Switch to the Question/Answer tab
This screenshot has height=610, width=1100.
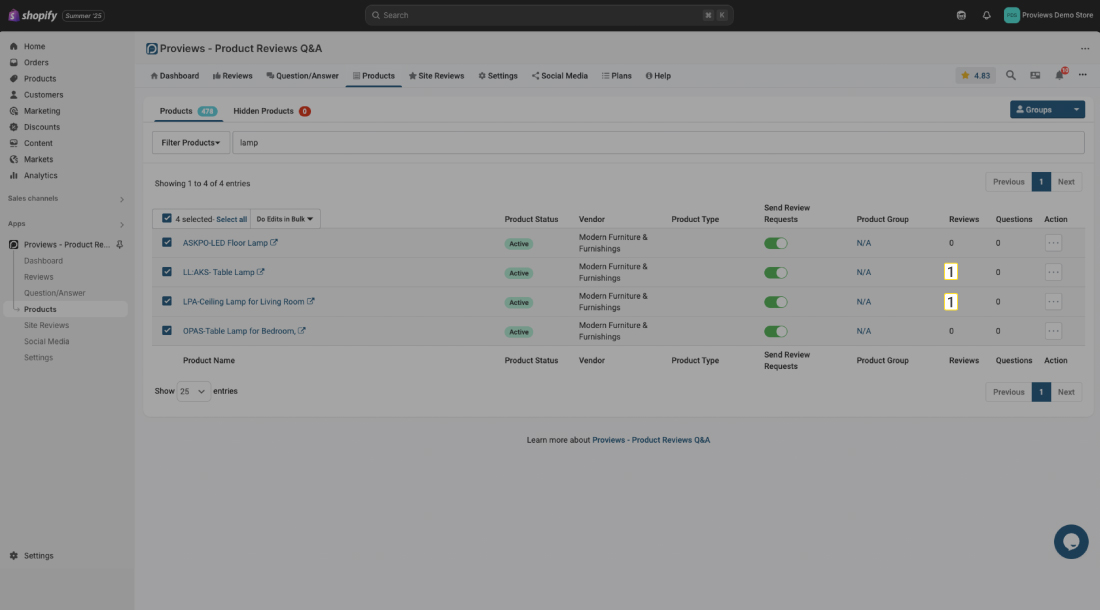click(302, 76)
